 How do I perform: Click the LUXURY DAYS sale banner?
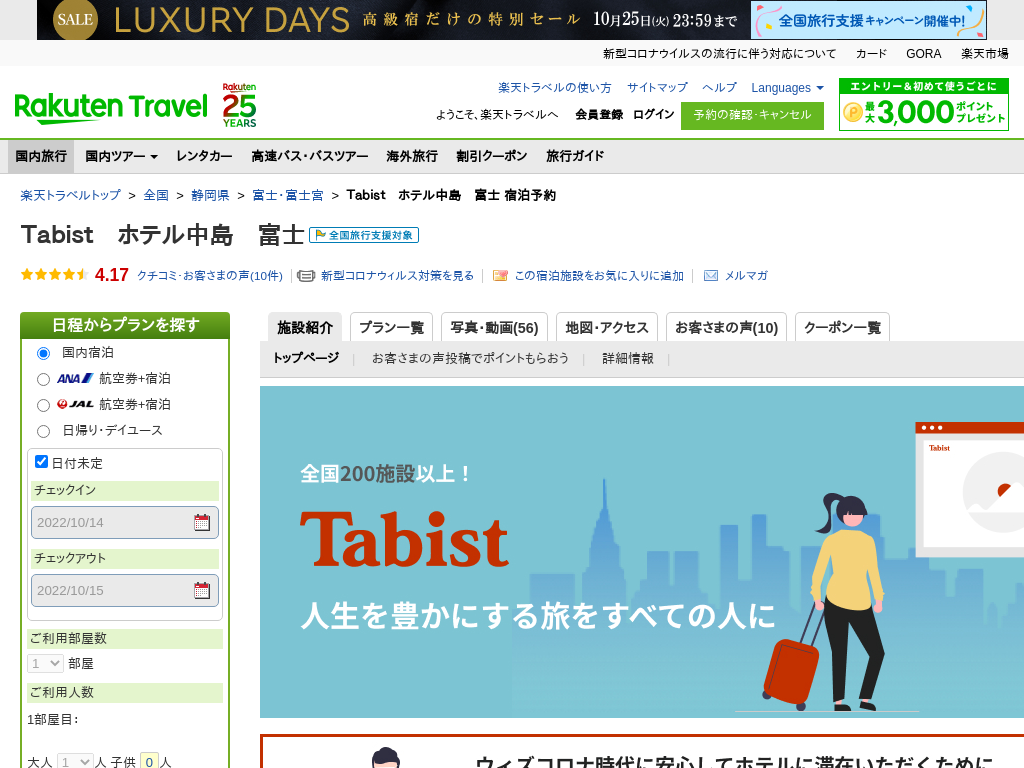pyautogui.click(x=394, y=20)
